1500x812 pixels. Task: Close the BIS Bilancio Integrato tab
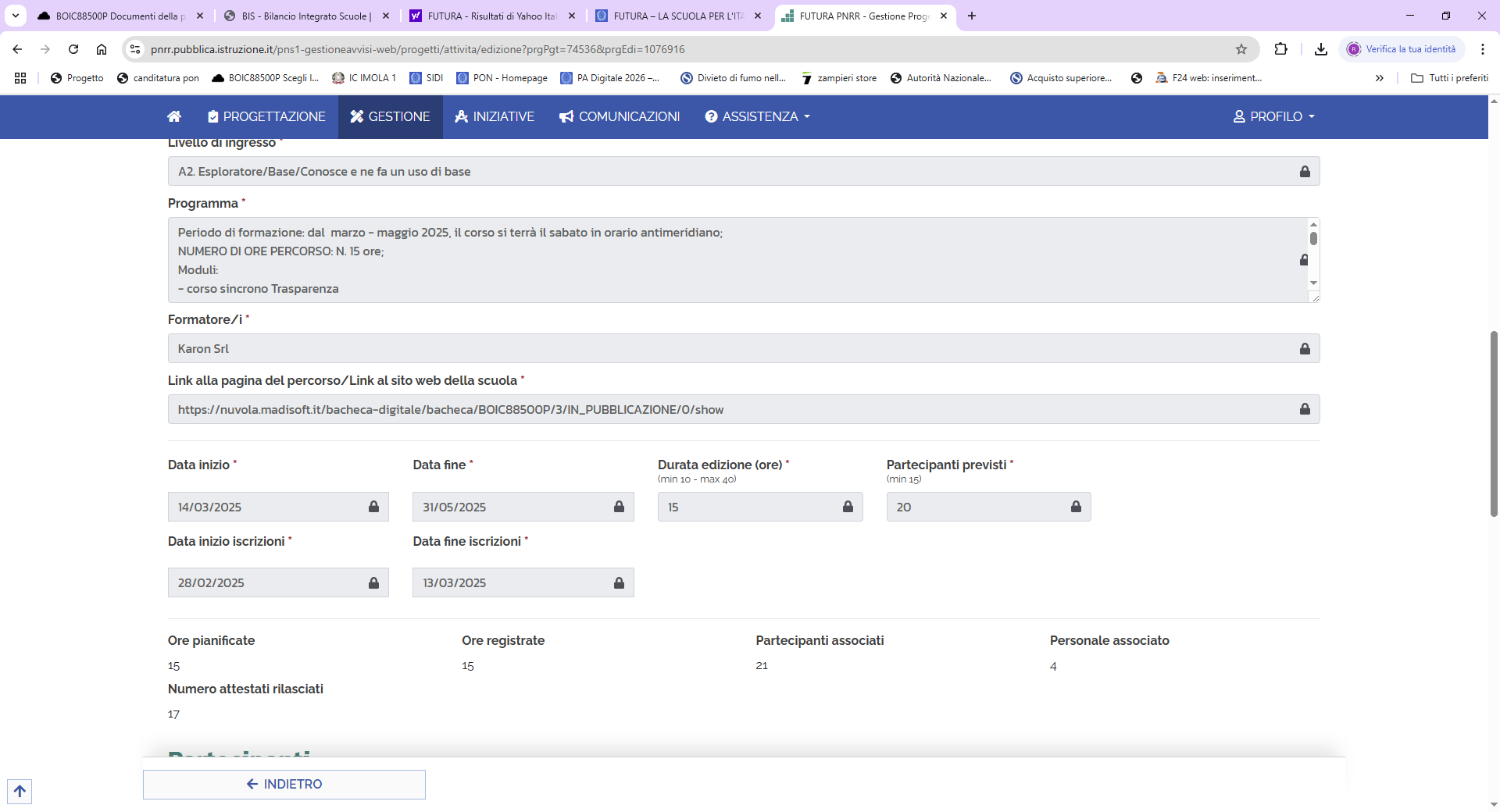click(386, 16)
